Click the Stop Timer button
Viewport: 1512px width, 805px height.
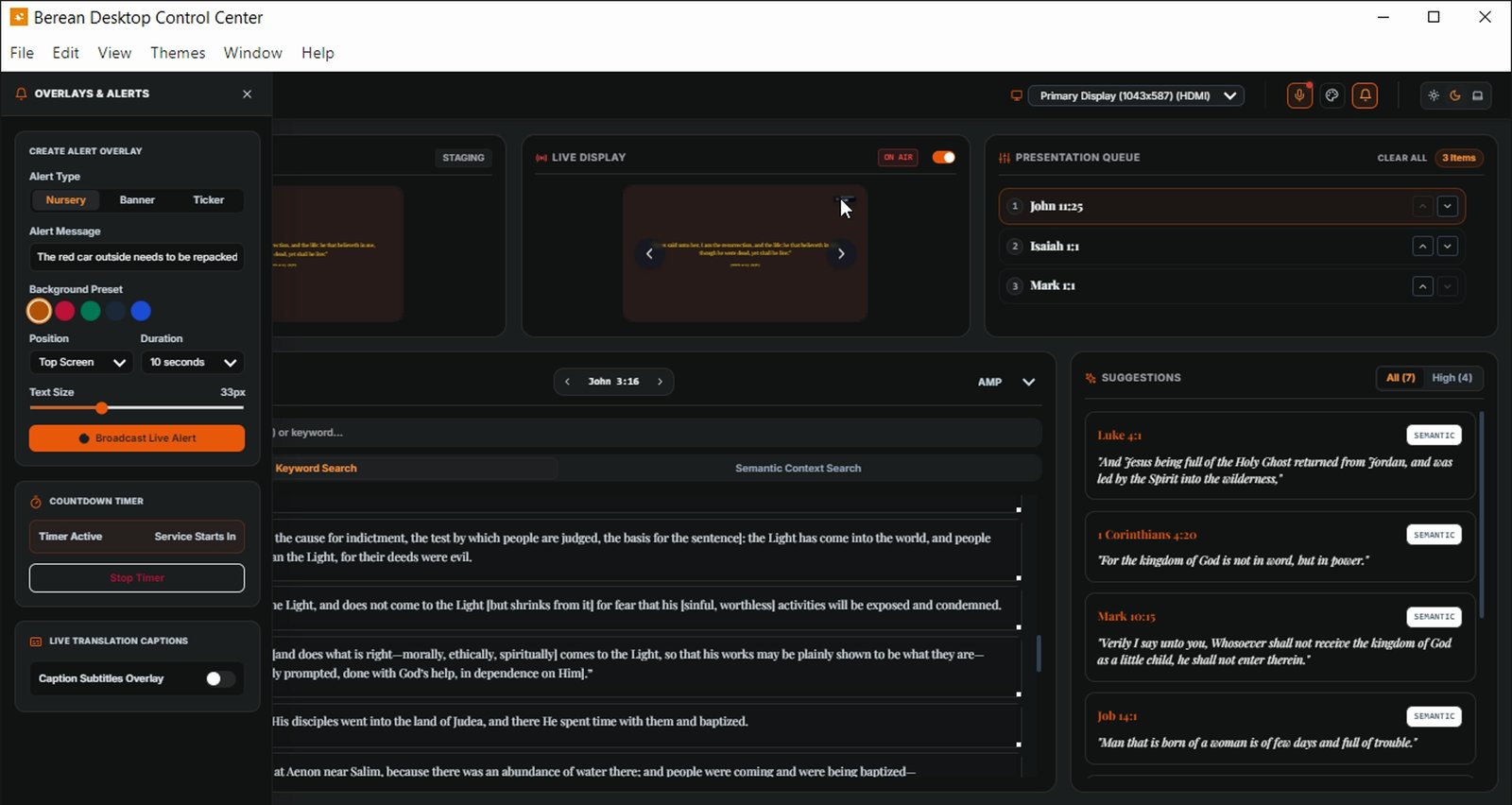tap(137, 578)
